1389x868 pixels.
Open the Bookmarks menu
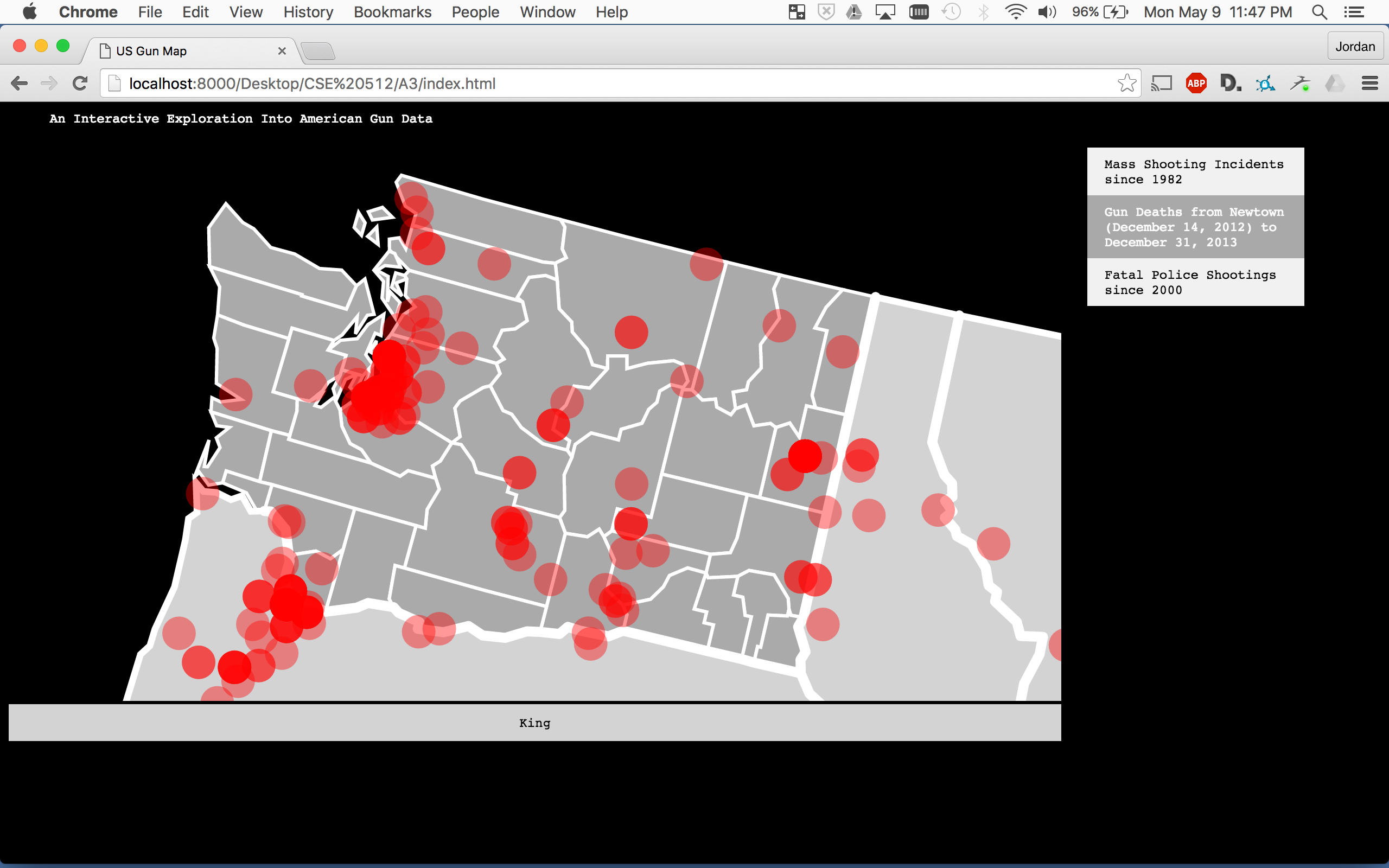(392, 12)
